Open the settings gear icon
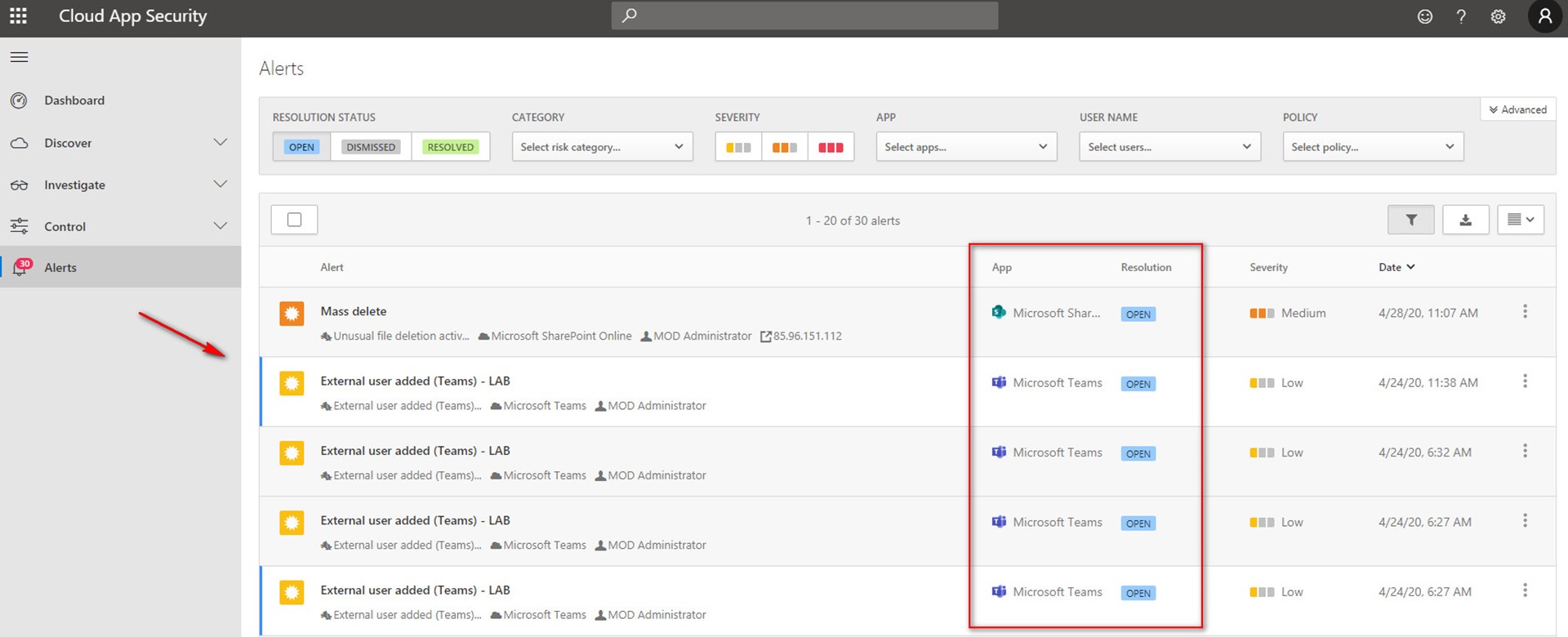This screenshot has width=1568, height=637. (1498, 16)
